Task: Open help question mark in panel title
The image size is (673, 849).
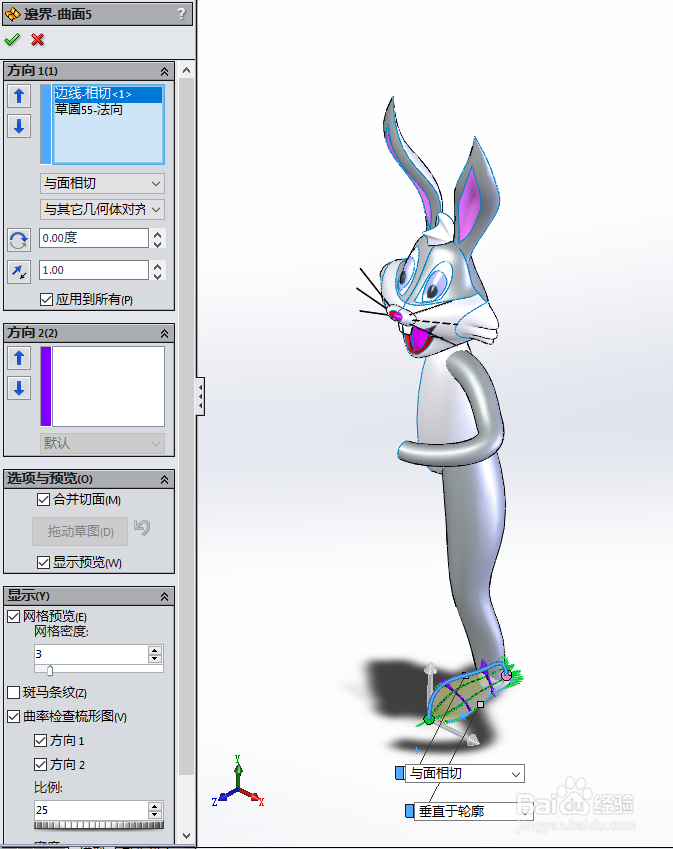Action: click(x=181, y=14)
